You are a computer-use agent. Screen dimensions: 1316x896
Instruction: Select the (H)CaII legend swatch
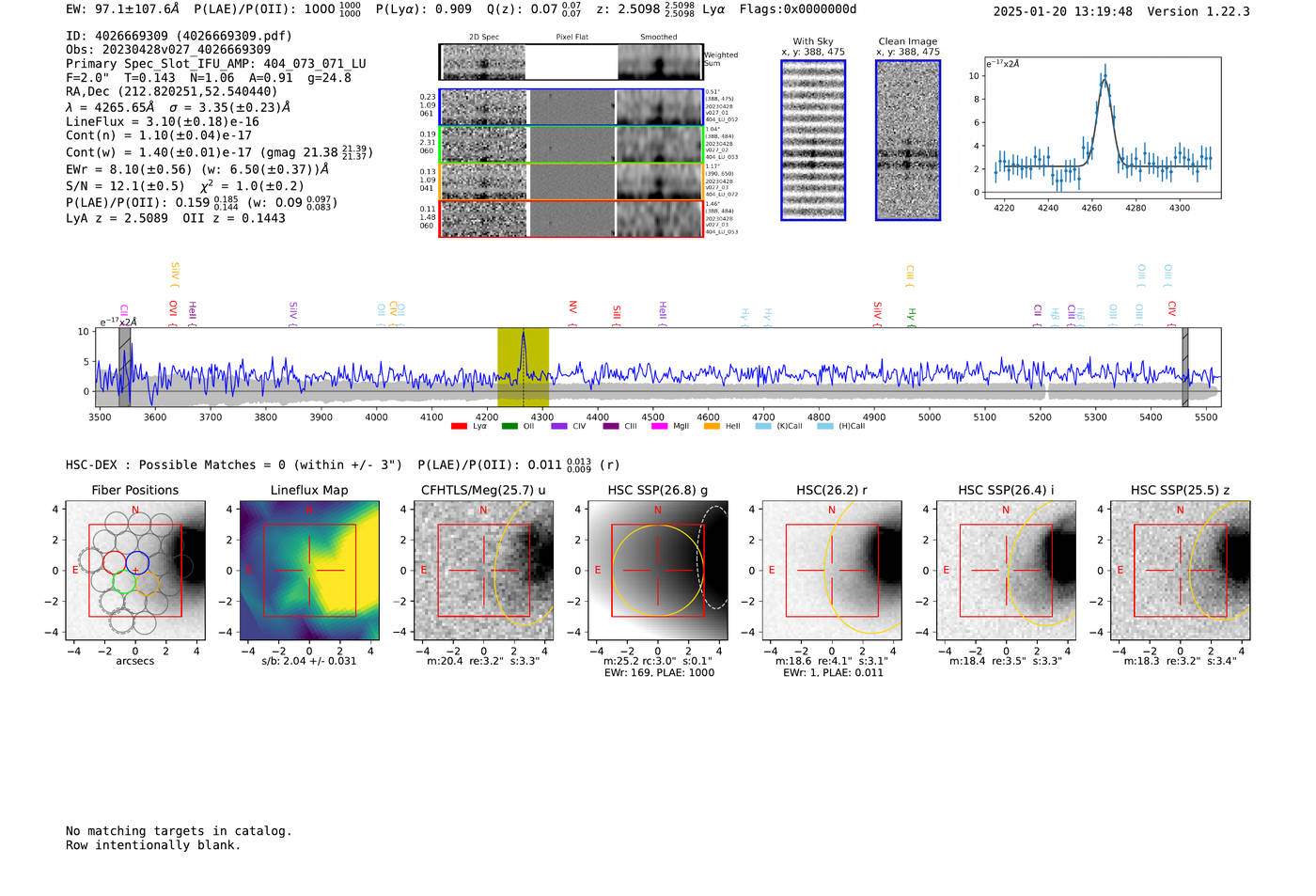point(825,427)
